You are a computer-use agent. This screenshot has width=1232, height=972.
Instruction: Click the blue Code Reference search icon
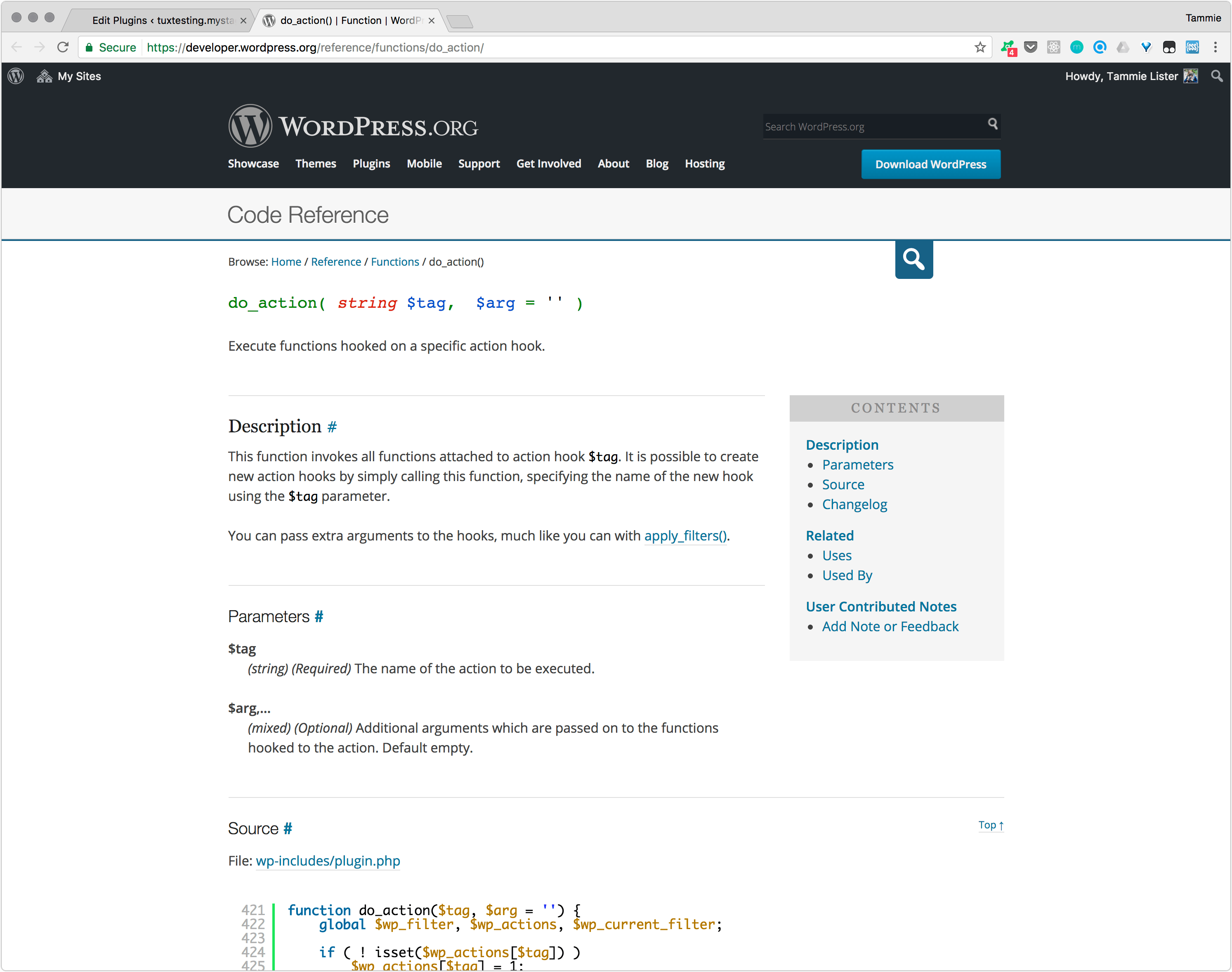[913, 260]
